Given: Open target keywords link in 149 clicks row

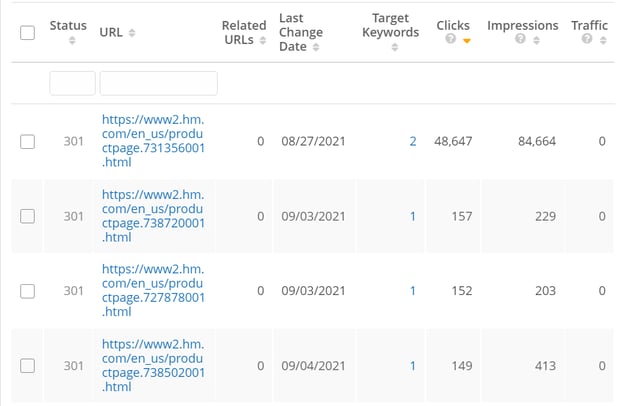Looking at the screenshot, I should click(413, 366).
